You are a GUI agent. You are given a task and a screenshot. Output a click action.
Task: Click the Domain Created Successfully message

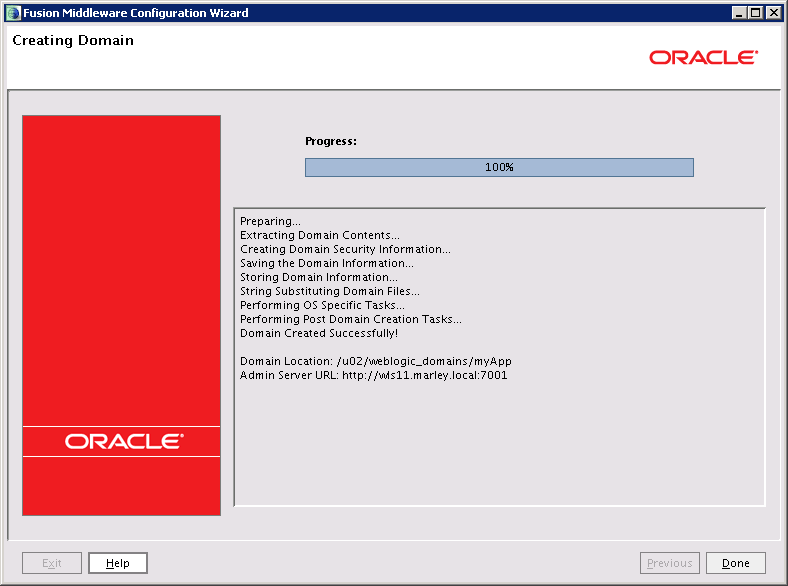319,333
